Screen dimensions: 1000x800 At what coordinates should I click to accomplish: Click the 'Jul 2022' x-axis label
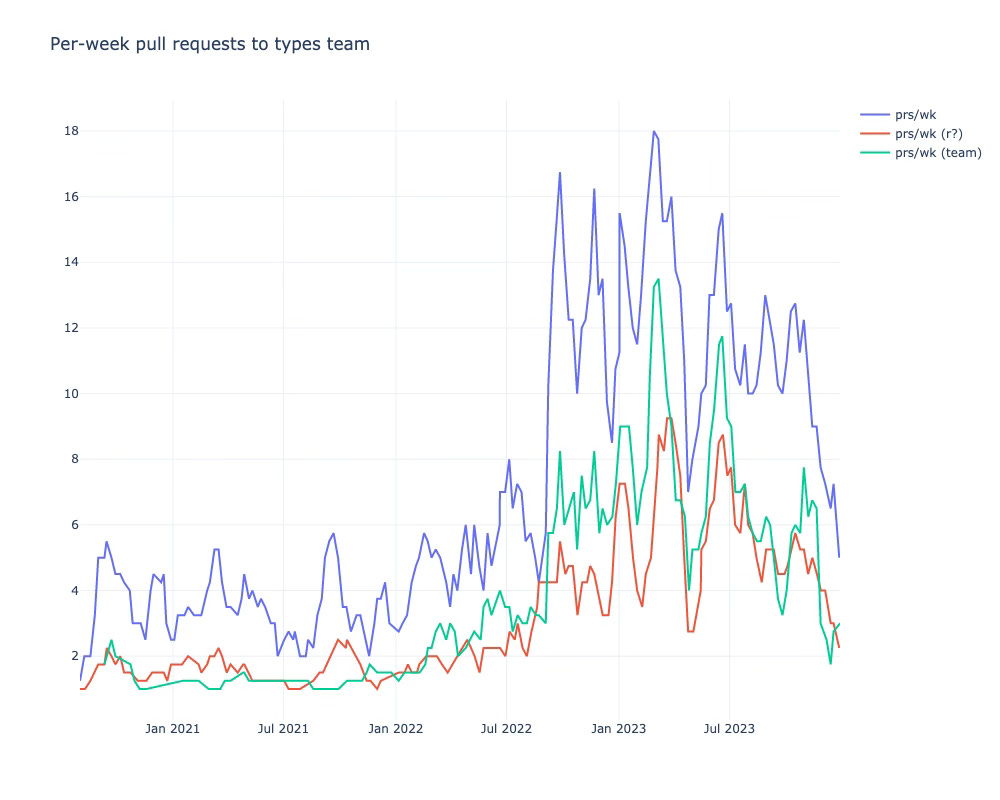coord(506,729)
